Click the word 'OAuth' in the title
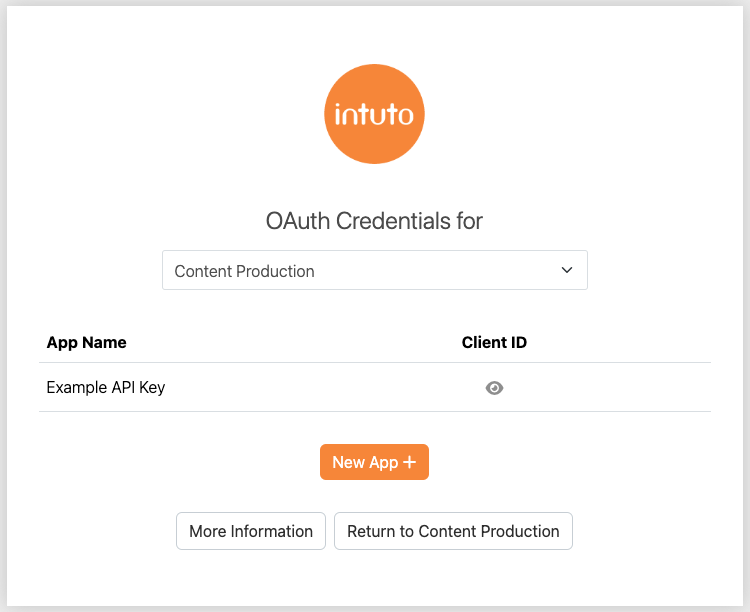The image size is (750, 612). pyautogui.click(x=294, y=221)
